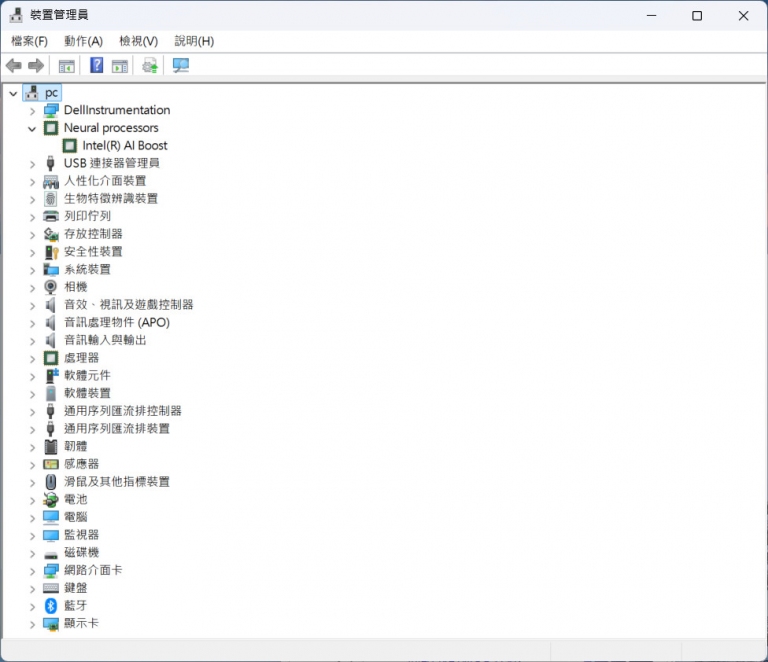
Task: Click the scan for hardware changes monitor icon
Action: tap(181, 66)
